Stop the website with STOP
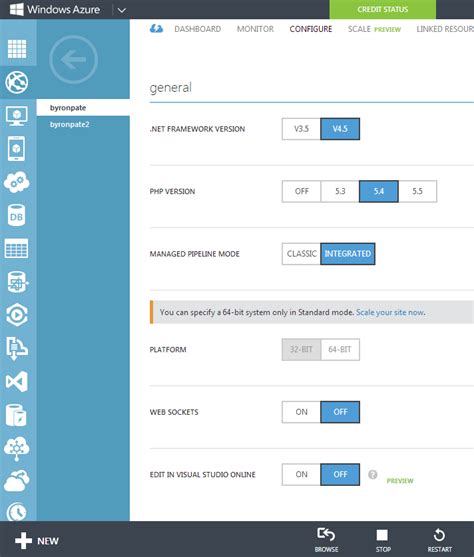Screen dimensions: 474x557 (383, 540)
